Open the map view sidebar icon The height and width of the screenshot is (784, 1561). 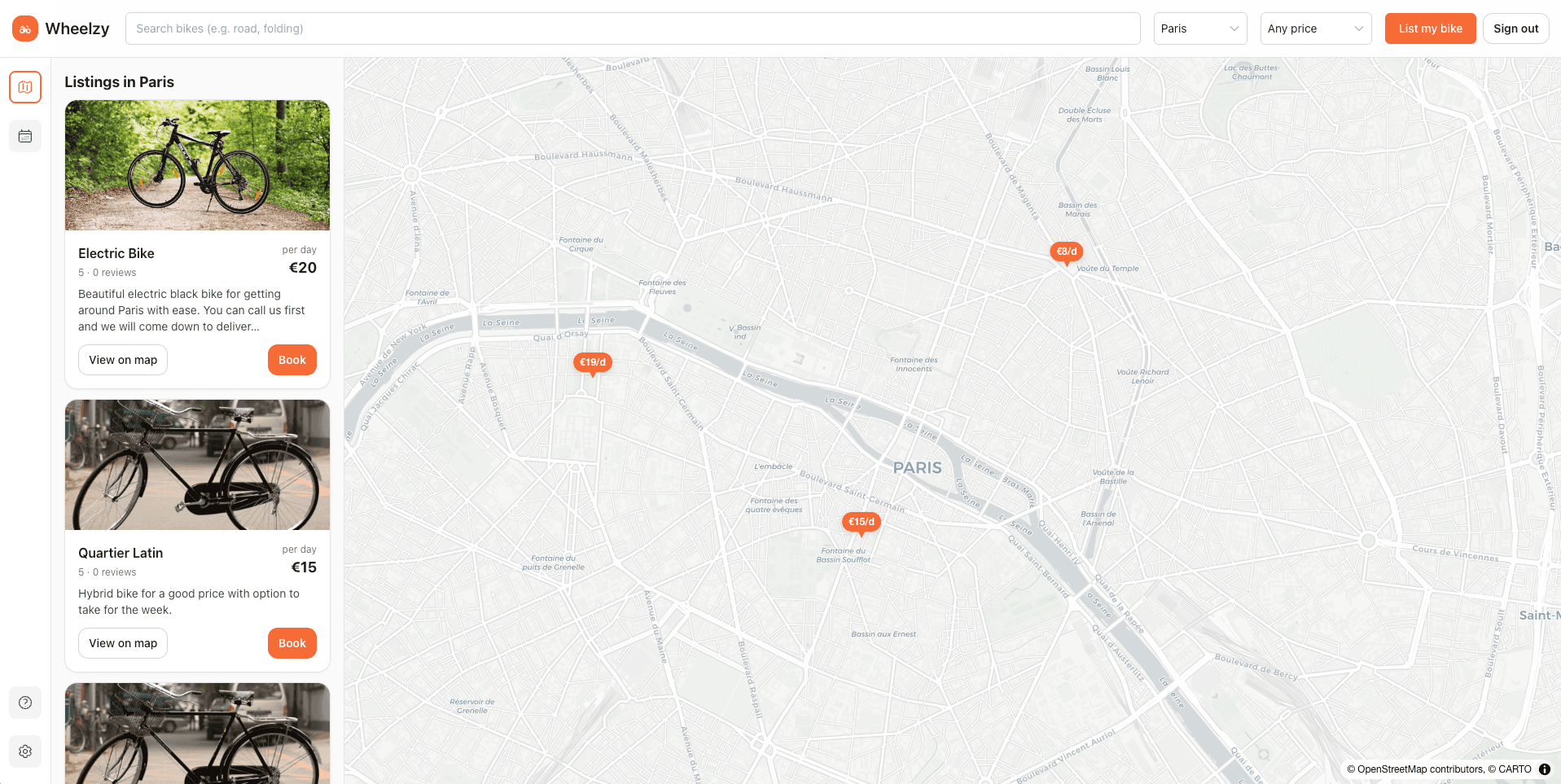(25, 87)
